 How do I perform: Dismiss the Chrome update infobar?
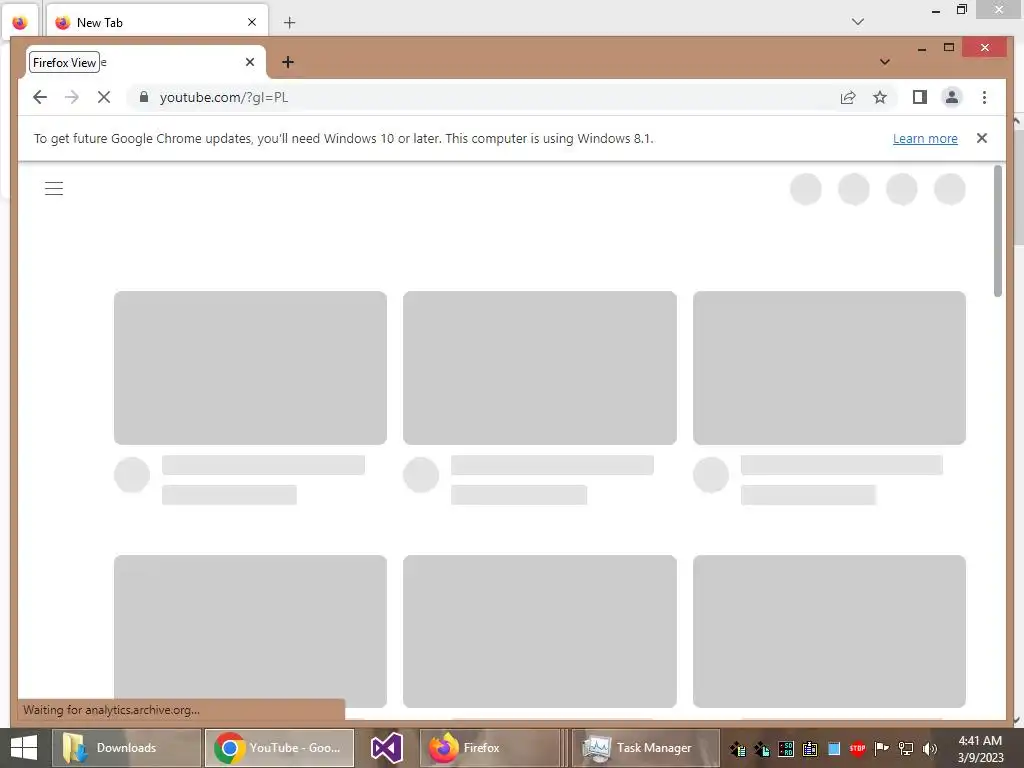point(982,138)
